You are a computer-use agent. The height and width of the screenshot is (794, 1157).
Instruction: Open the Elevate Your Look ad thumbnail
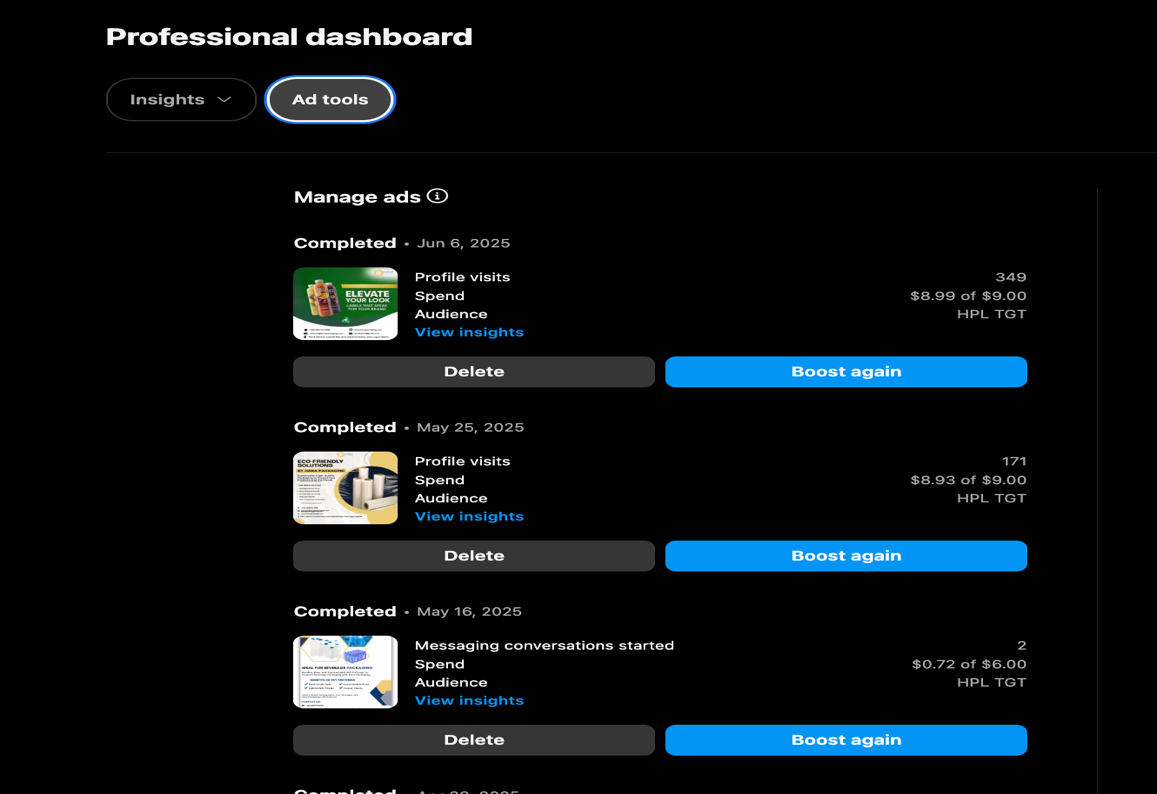(x=345, y=303)
